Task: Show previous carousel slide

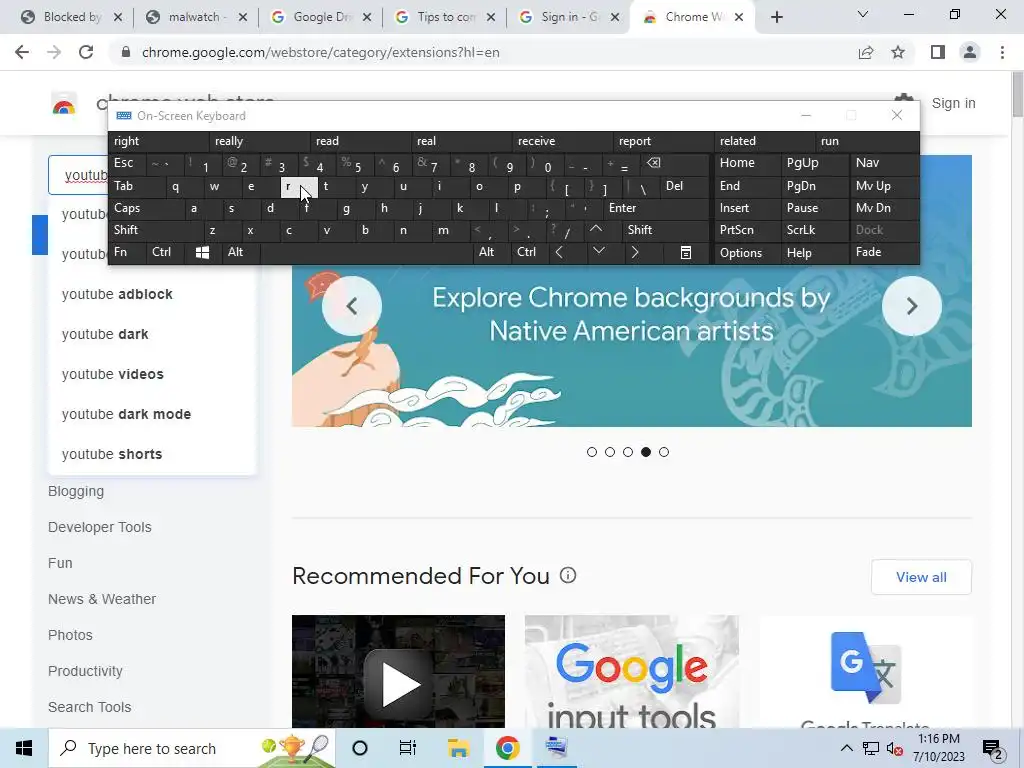Action: click(x=352, y=306)
